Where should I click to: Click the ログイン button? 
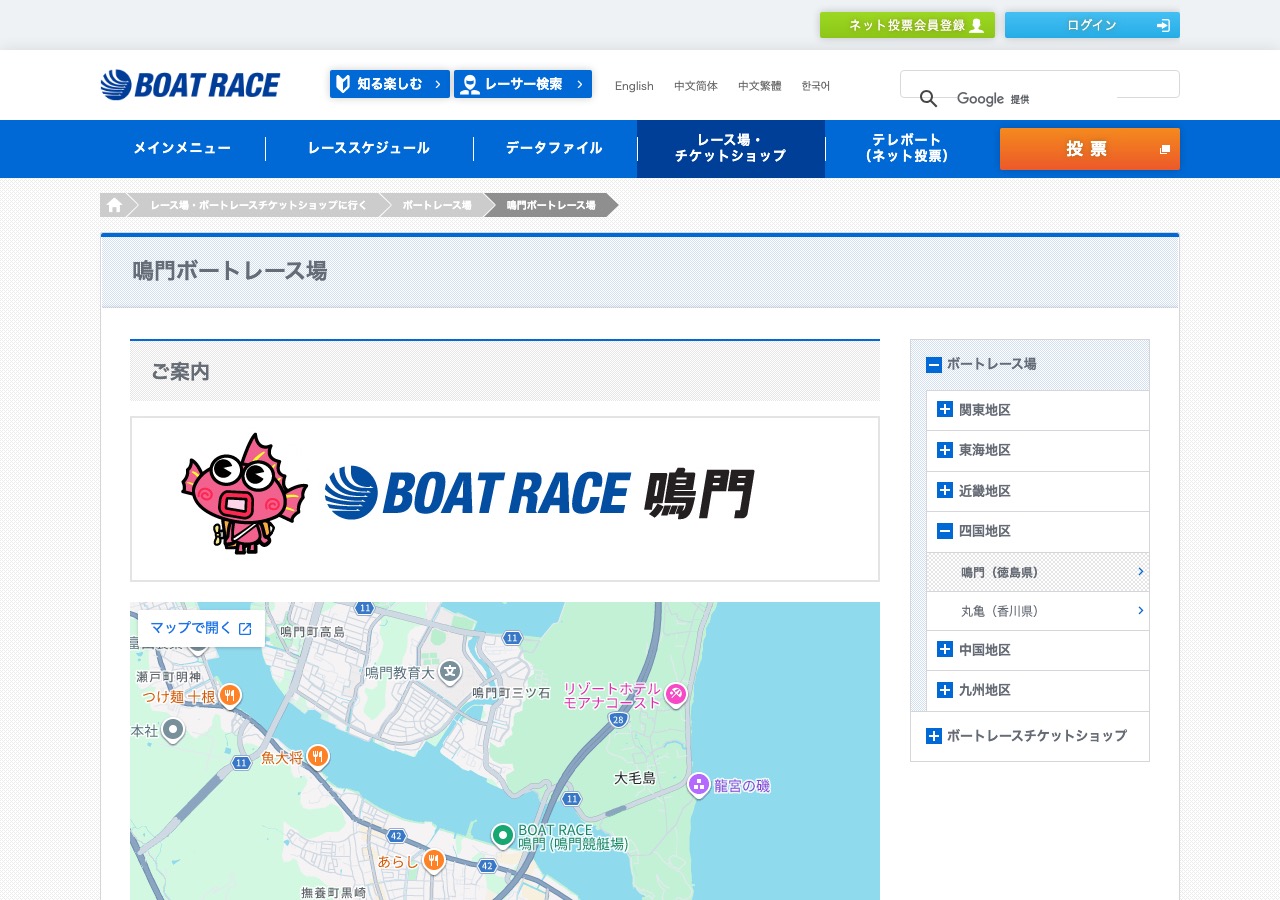[1092, 25]
